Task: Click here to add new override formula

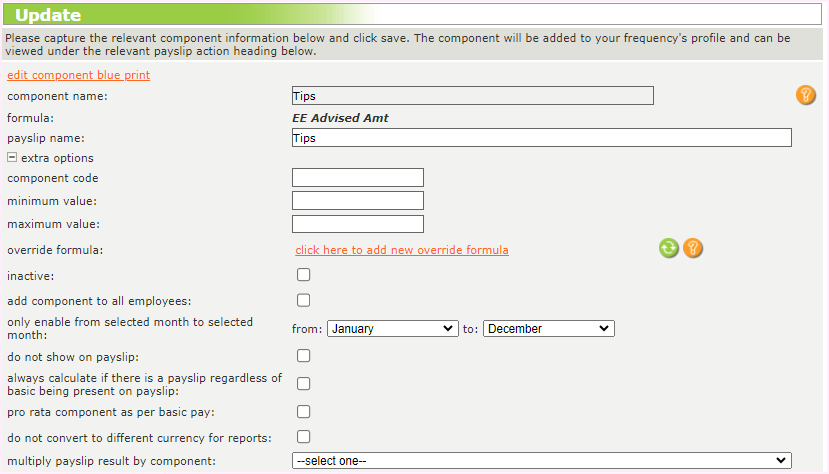Action: tap(401, 249)
